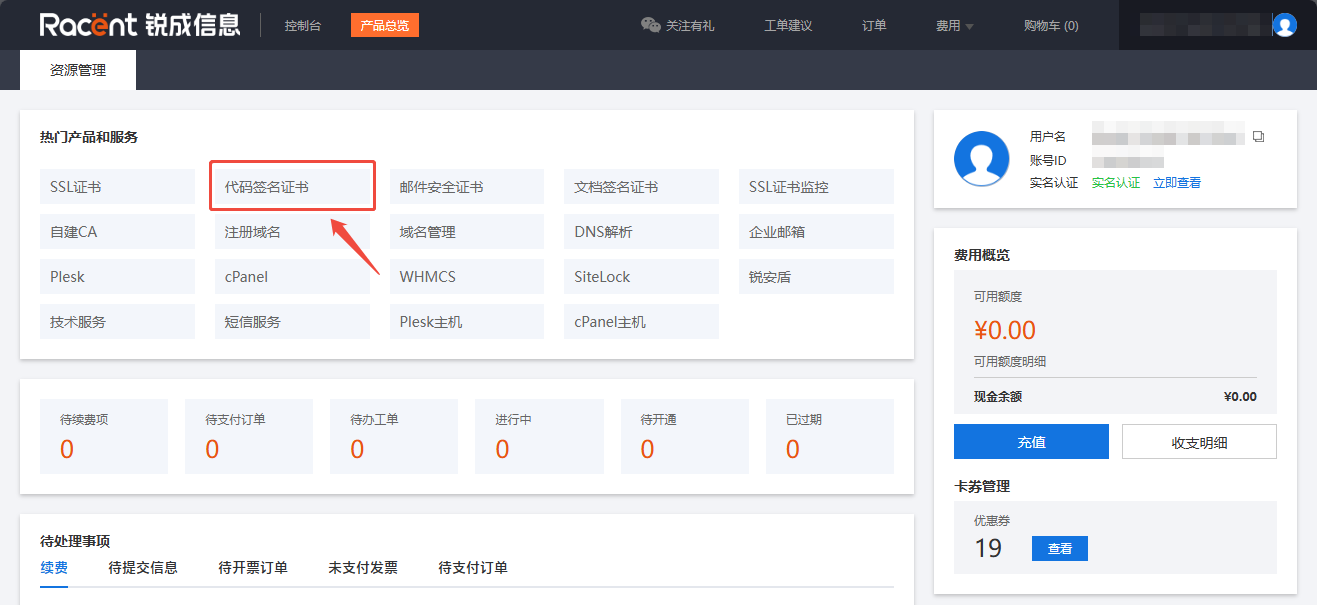Switch to the 未支付发票 tab
The width and height of the screenshot is (1317, 605).
point(365,567)
